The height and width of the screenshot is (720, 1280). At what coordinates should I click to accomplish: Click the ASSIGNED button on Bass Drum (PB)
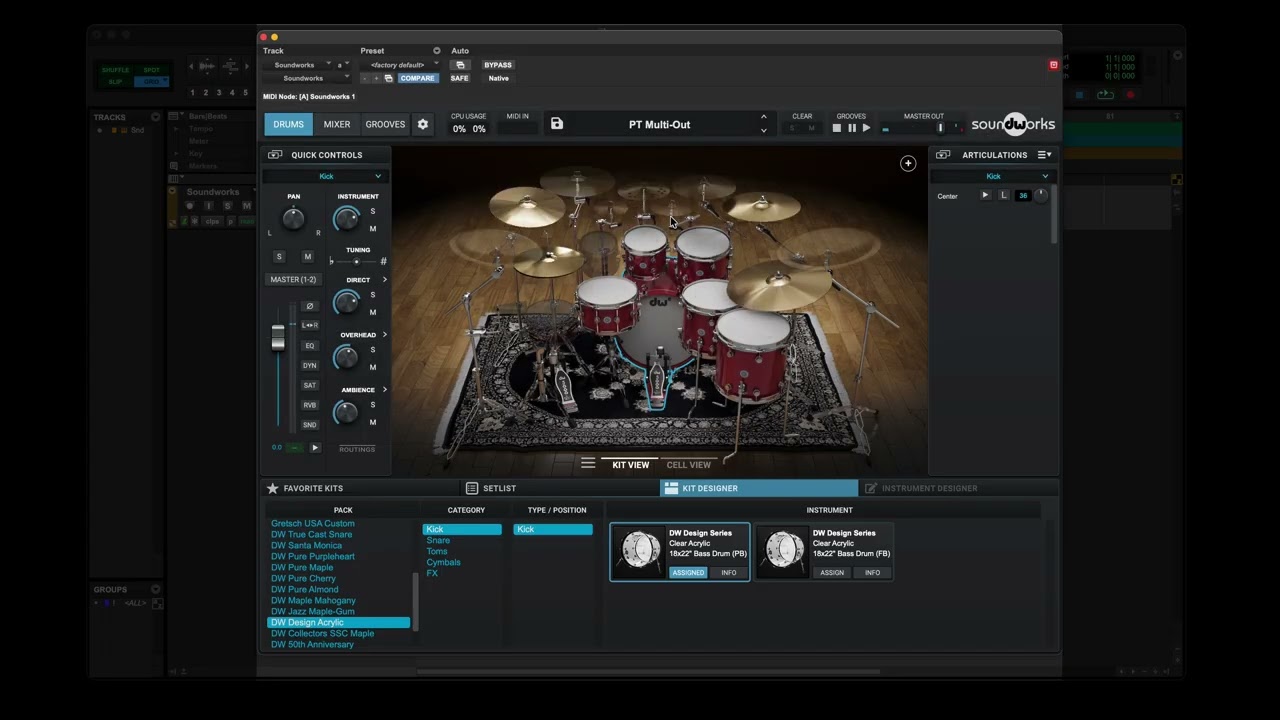click(x=688, y=573)
